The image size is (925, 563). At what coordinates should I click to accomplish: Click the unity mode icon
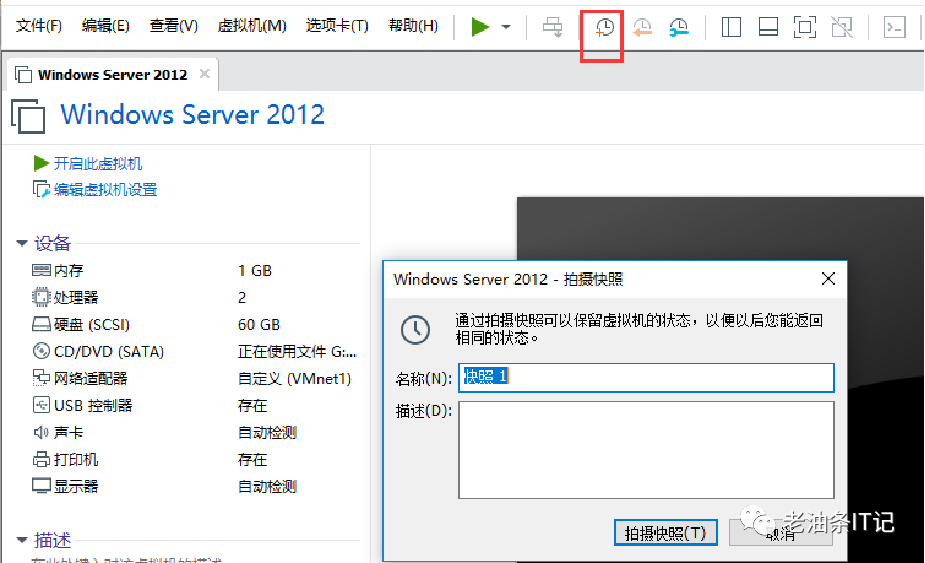(x=842, y=27)
